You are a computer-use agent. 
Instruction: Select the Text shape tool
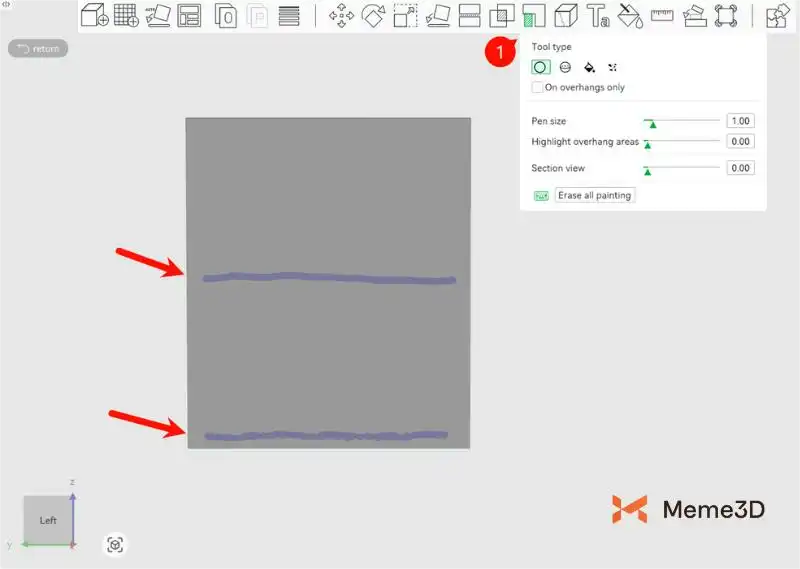(598, 16)
